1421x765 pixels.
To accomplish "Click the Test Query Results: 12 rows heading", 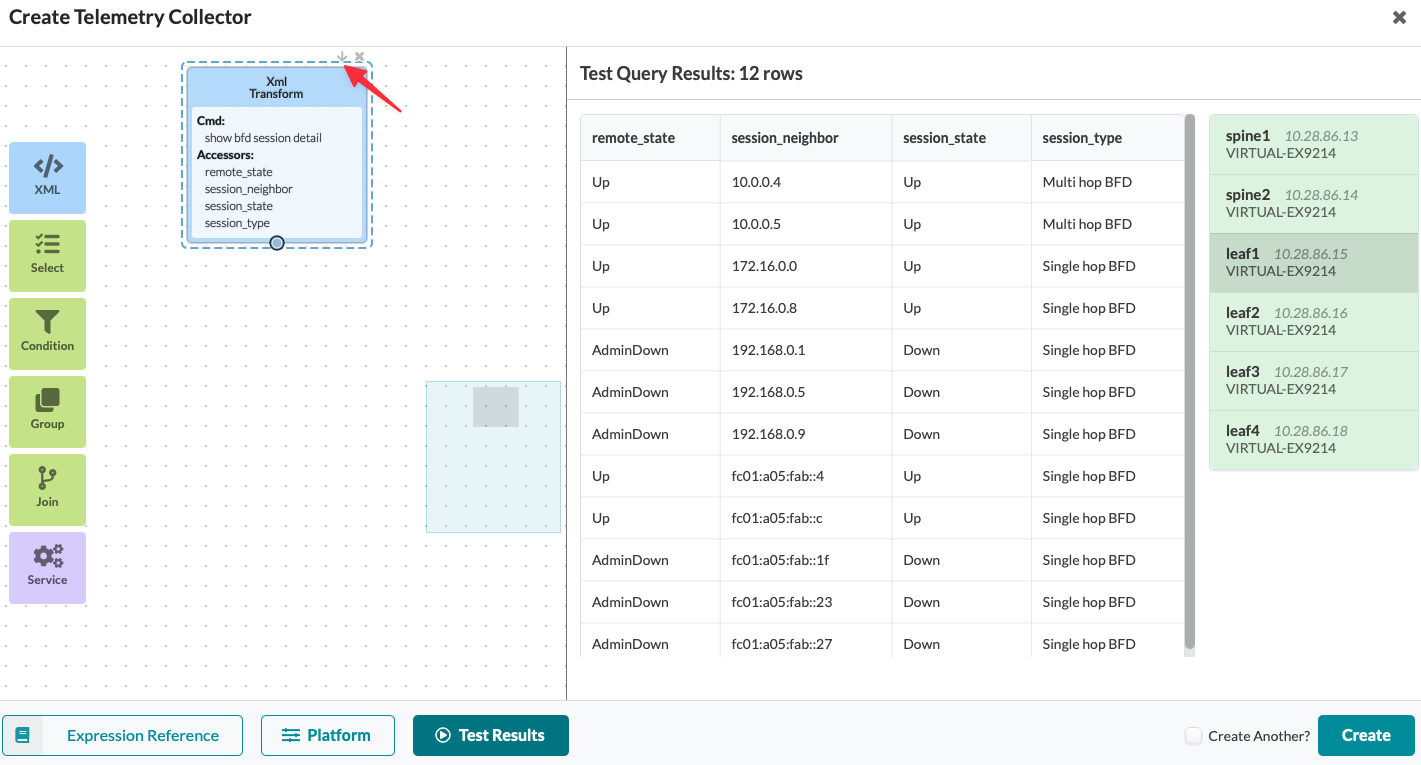I will pyautogui.click(x=691, y=73).
